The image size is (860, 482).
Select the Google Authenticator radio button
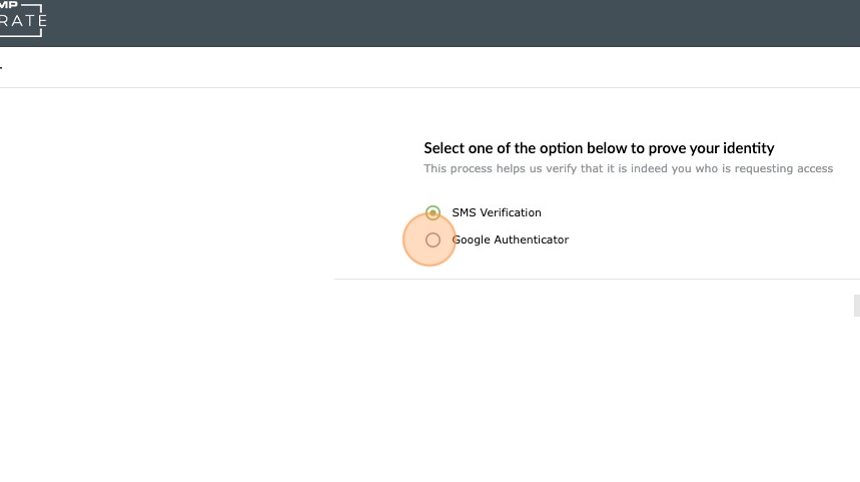tap(433, 240)
